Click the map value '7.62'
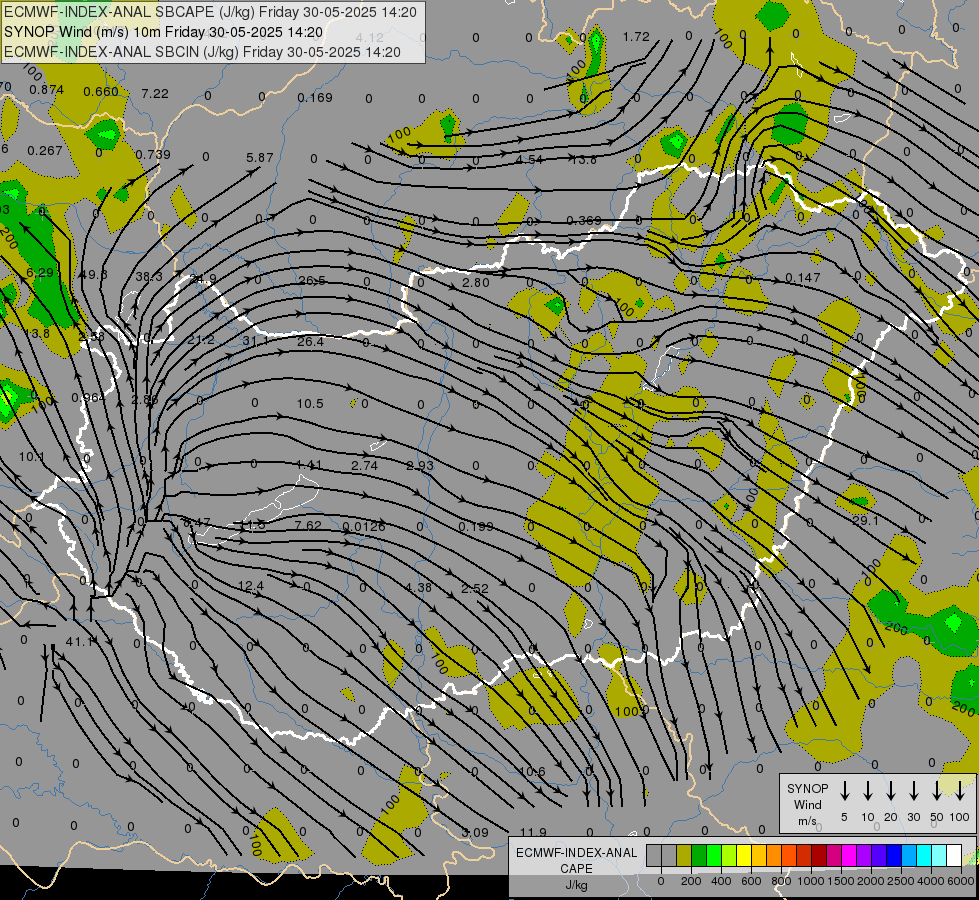Image resolution: width=979 pixels, height=900 pixels. coord(308,525)
